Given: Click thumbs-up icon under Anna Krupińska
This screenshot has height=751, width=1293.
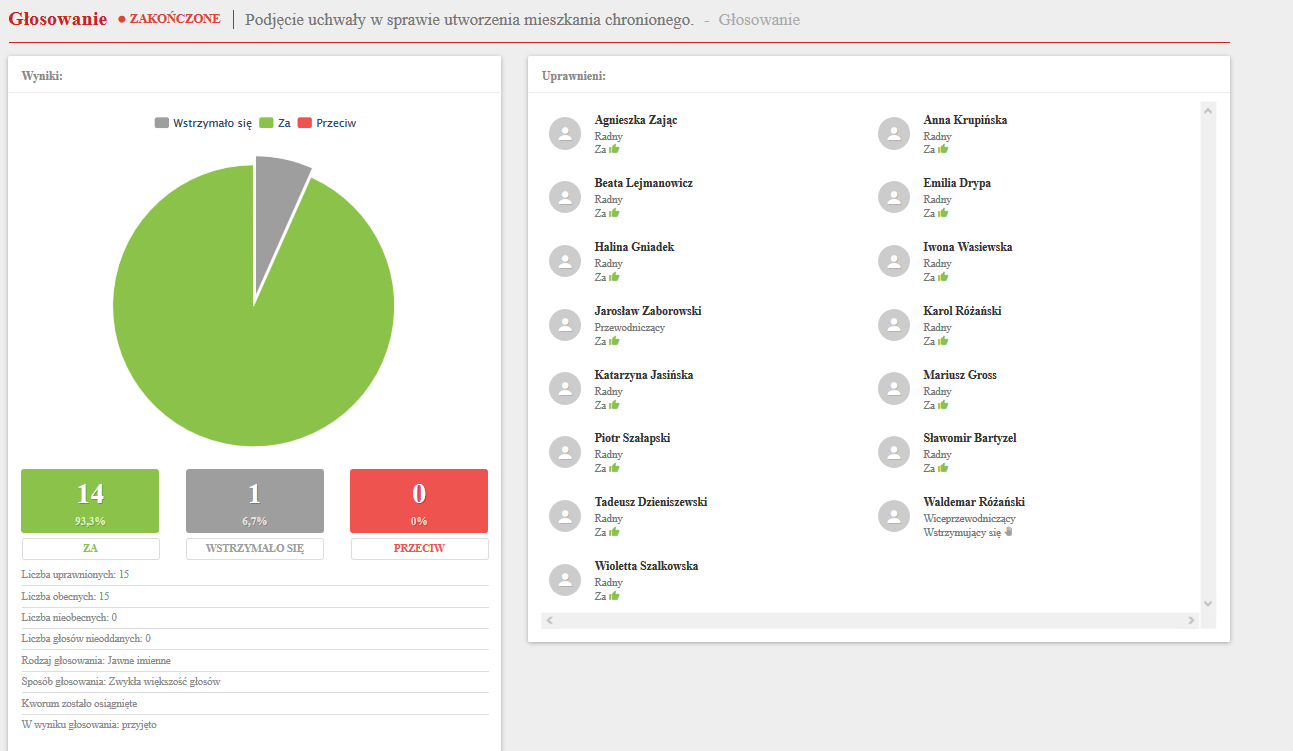Looking at the screenshot, I should [943, 149].
